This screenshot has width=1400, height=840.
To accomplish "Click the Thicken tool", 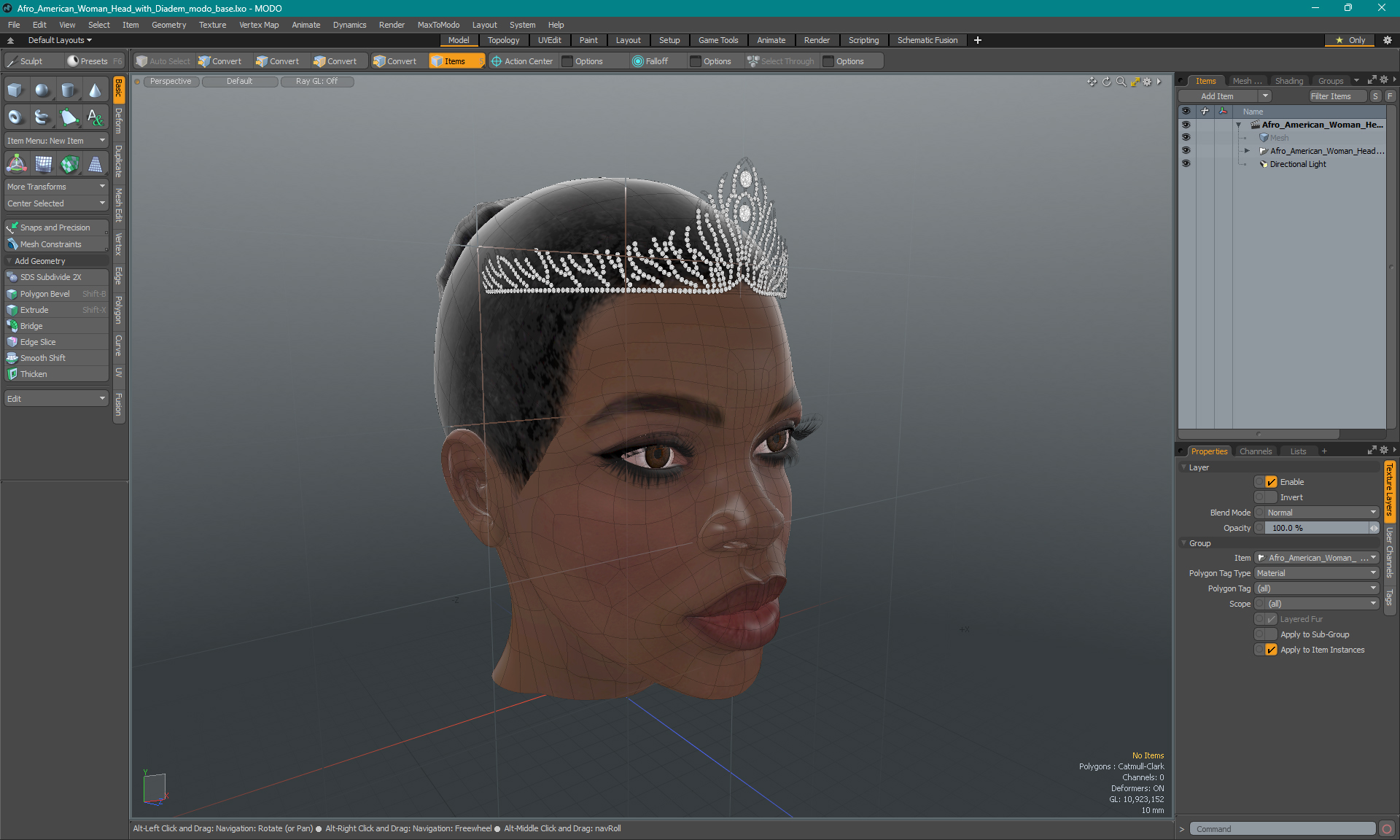I will (56, 374).
